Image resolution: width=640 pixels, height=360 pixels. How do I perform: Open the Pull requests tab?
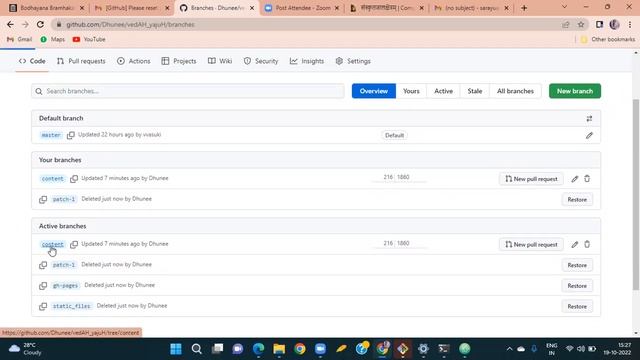click(x=81, y=61)
